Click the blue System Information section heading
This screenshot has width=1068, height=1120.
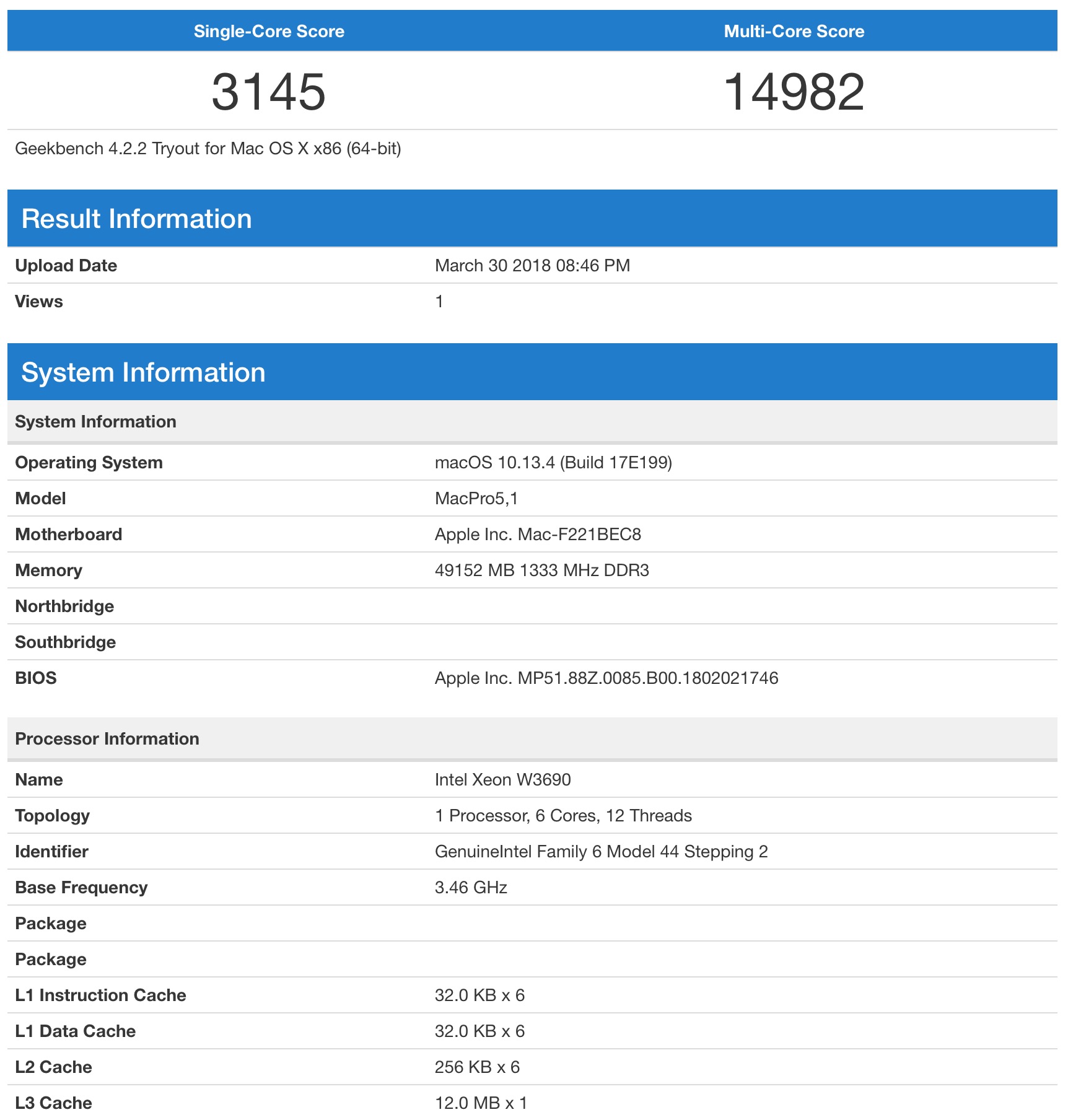coord(143,372)
